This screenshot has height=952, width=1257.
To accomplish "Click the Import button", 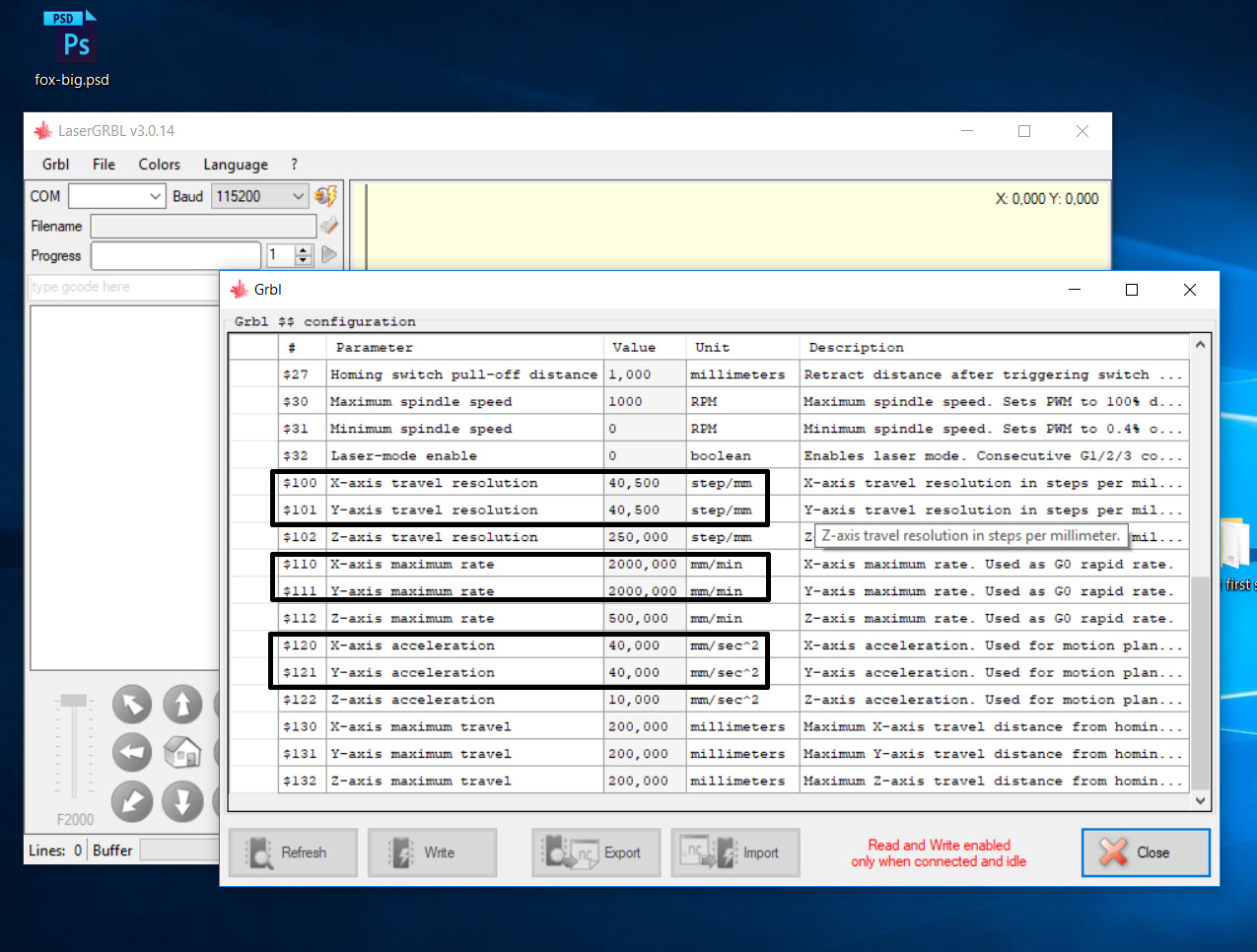I will (x=735, y=852).
